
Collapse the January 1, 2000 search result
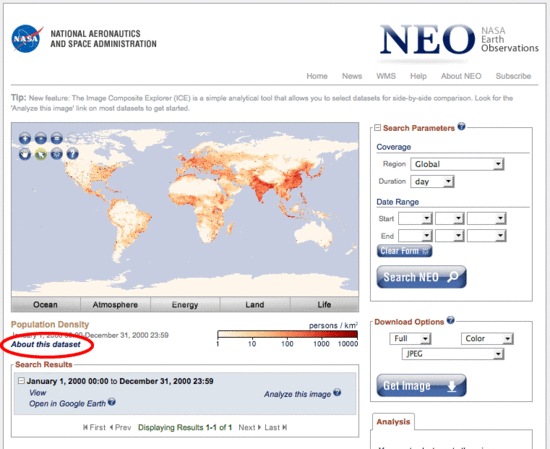(21, 381)
